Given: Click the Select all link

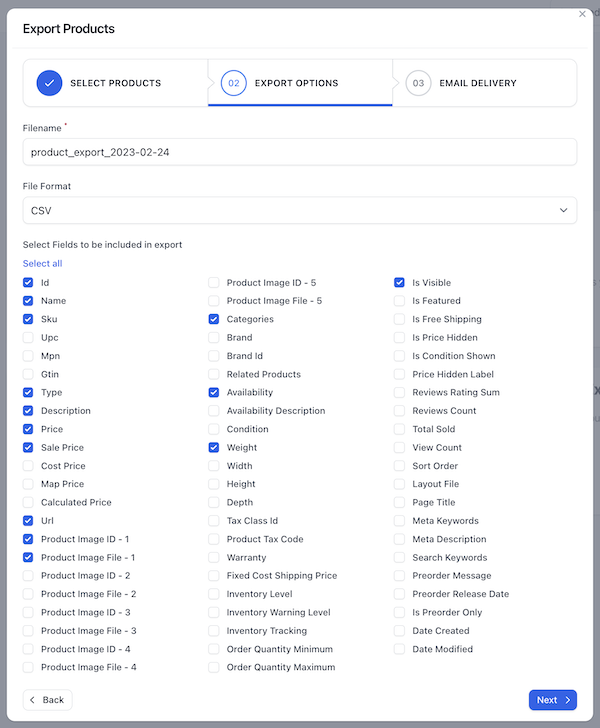Looking at the screenshot, I should [x=42, y=264].
